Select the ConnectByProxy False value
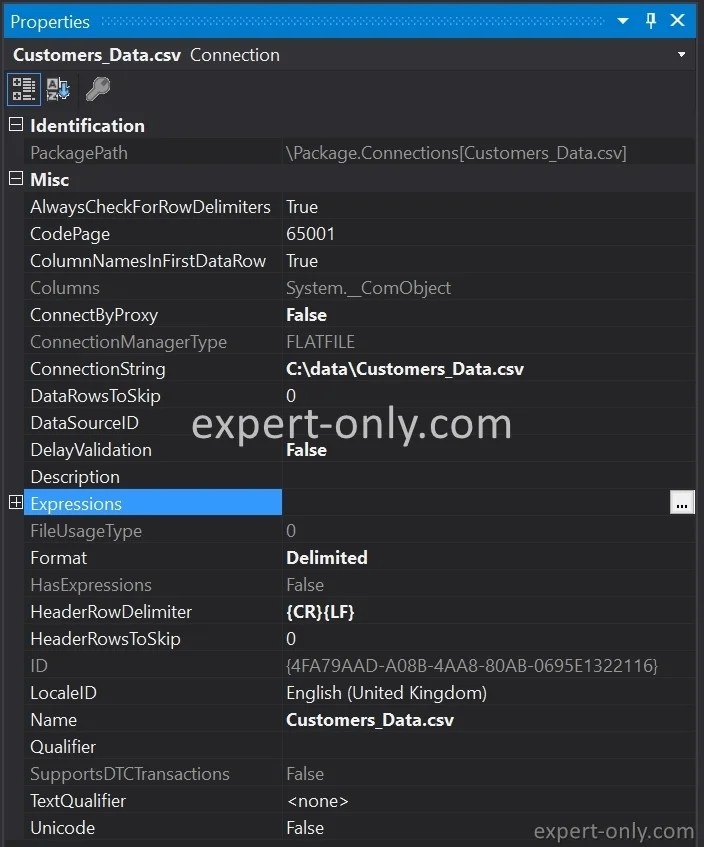The height and width of the screenshot is (847, 704). point(306,315)
